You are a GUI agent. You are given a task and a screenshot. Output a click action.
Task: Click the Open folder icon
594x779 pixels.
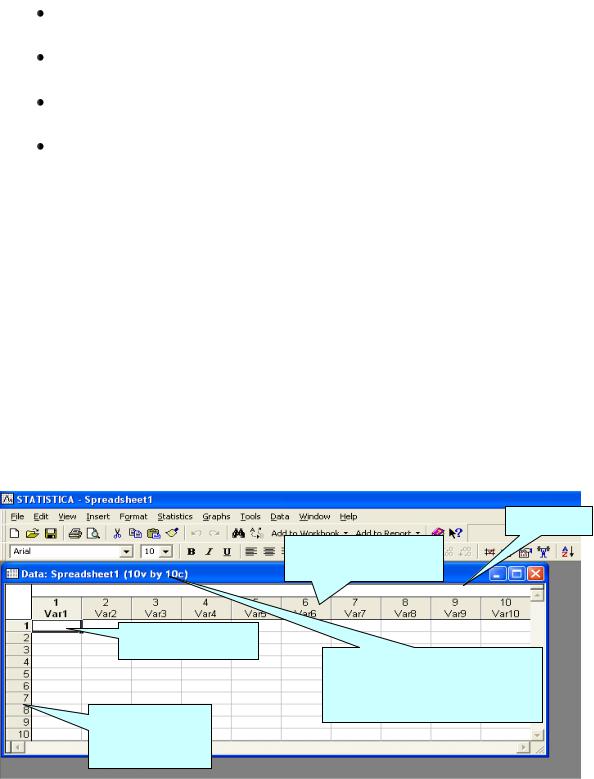(32, 533)
